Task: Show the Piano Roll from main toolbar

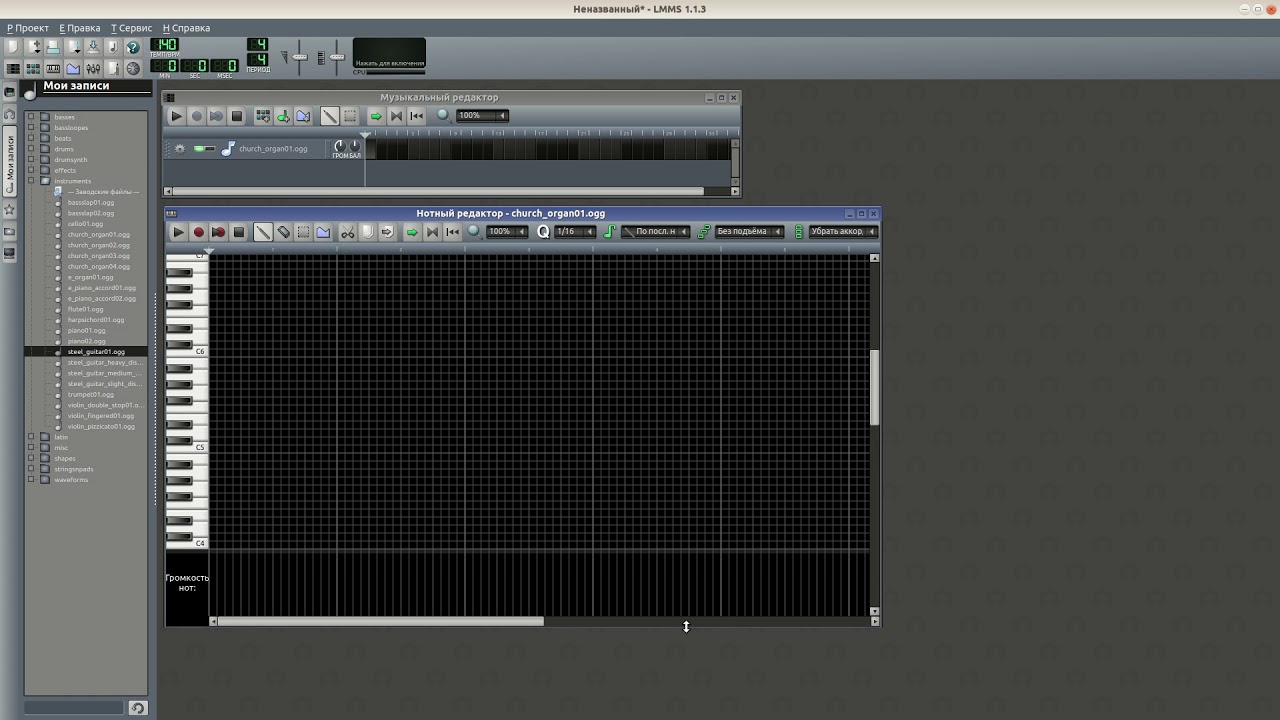Action: click(53, 68)
